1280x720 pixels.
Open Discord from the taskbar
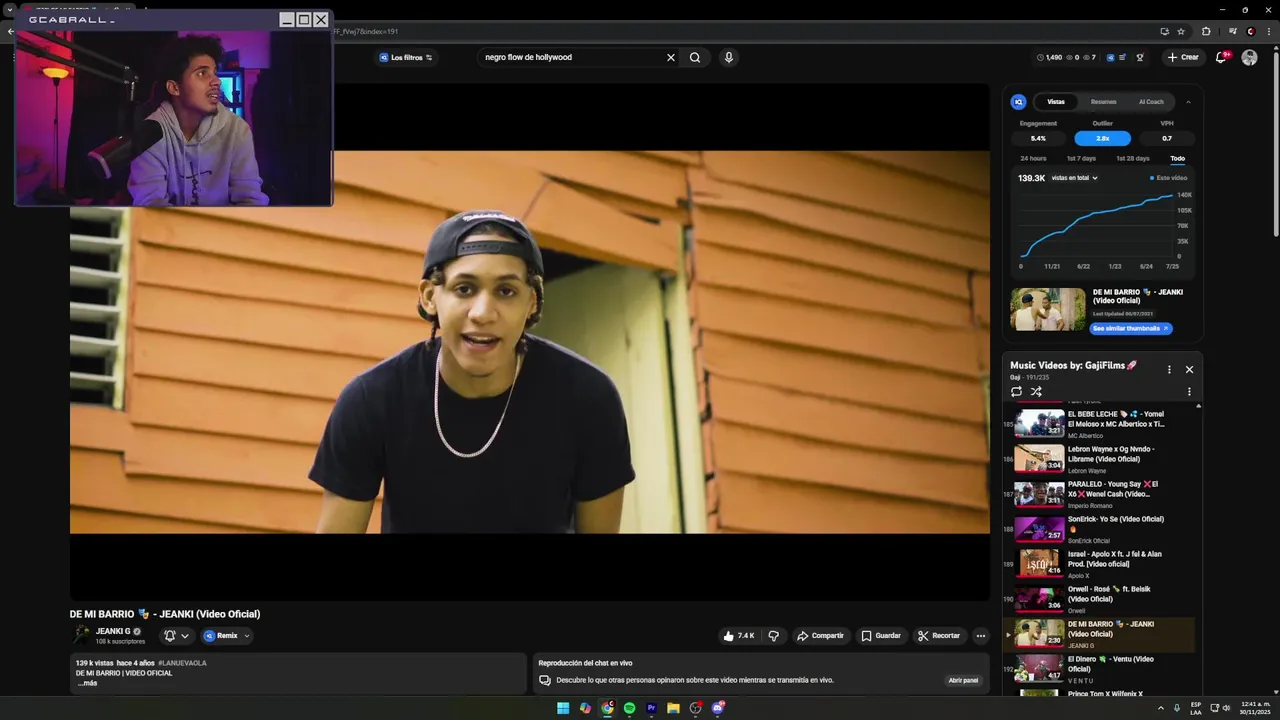pyautogui.click(x=718, y=708)
